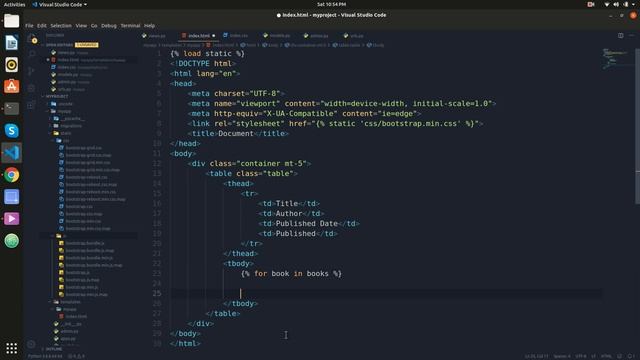
Task: Open the purple video player dock icon
Action: pyautogui.click(x=11, y=219)
